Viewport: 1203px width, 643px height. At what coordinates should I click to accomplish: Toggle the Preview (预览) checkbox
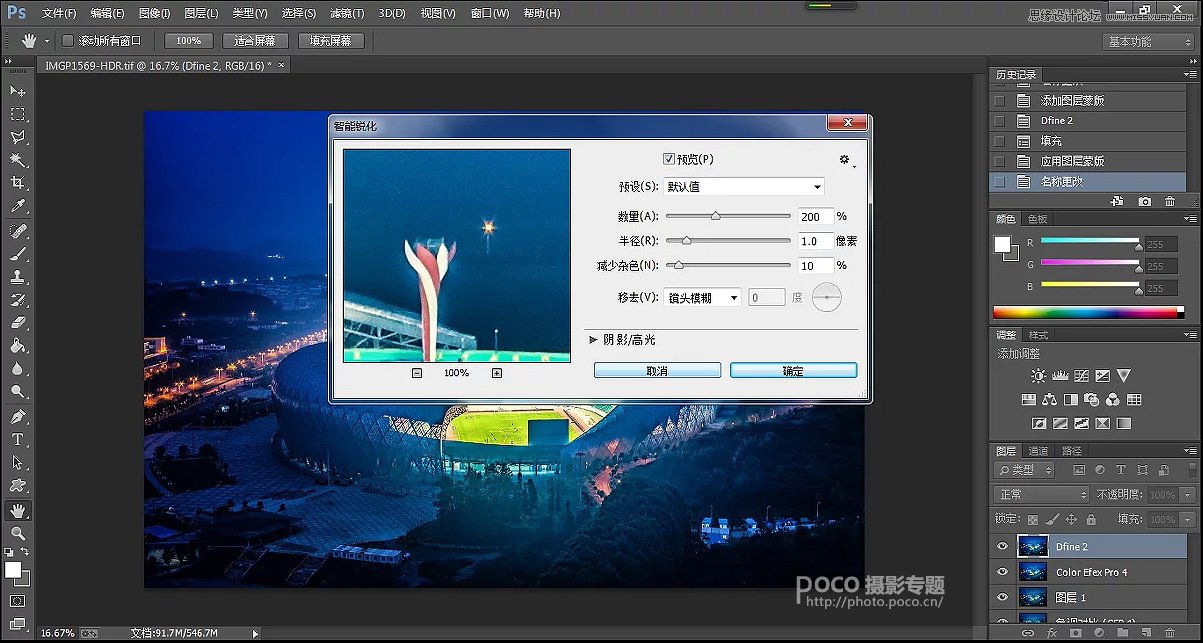[670, 159]
